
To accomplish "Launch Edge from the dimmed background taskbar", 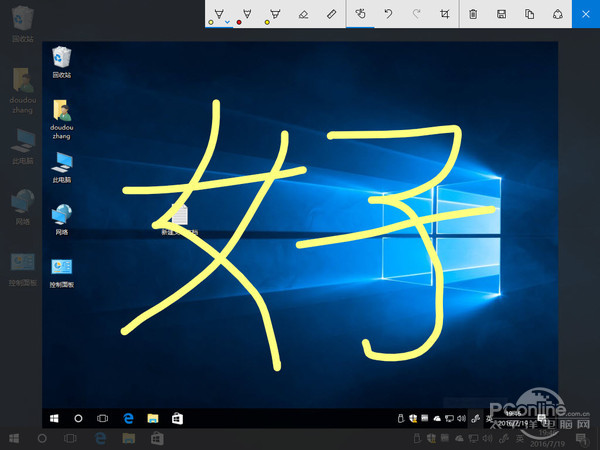I will click(x=100, y=439).
